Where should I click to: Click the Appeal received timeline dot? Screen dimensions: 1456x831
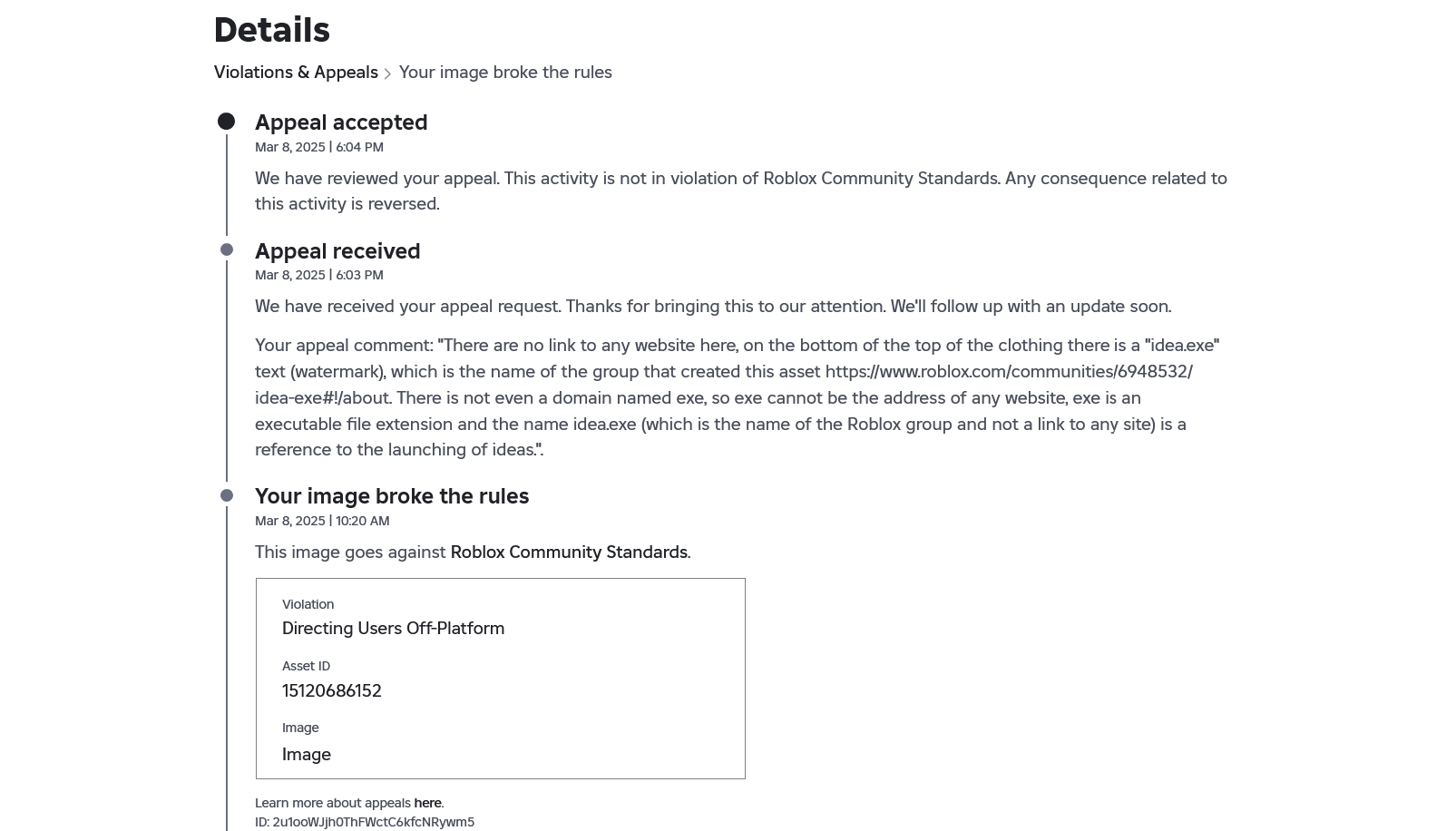[x=227, y=250]
